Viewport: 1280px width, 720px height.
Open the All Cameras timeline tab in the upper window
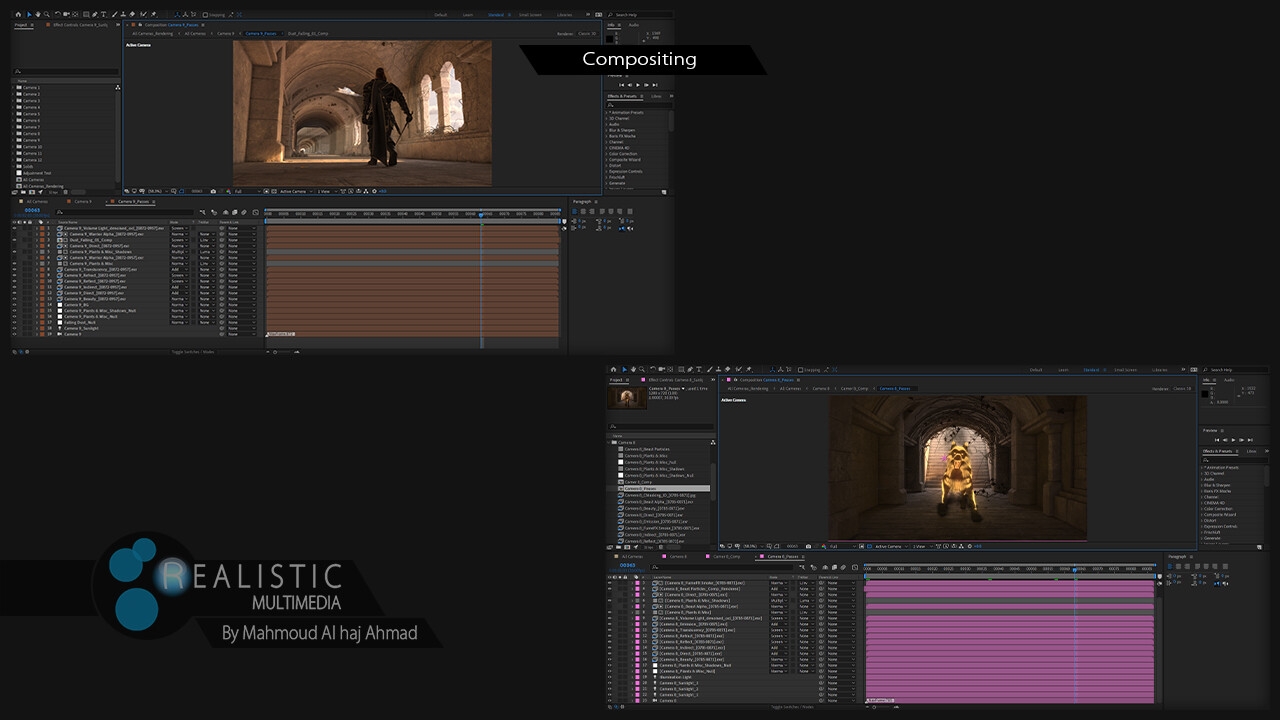(x=37, y=201)
